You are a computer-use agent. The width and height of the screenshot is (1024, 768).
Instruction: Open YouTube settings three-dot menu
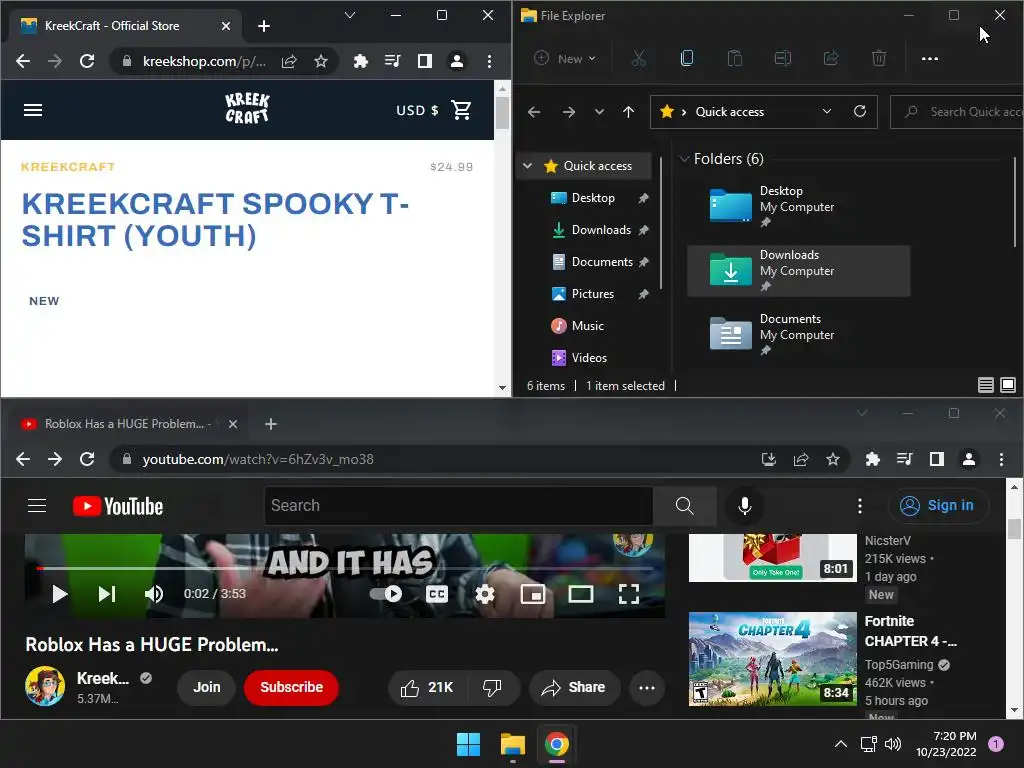tap(859, 506)
